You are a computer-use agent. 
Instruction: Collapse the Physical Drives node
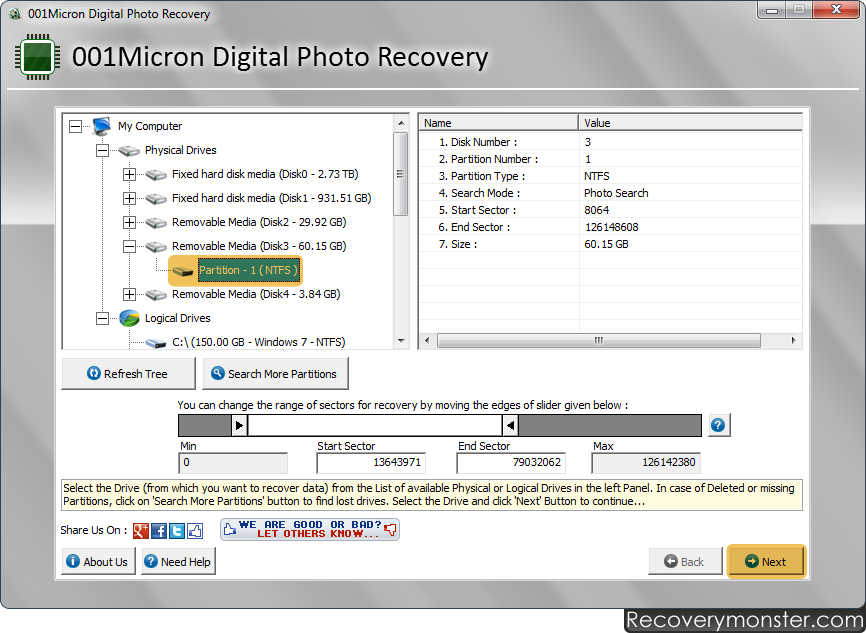102,150
